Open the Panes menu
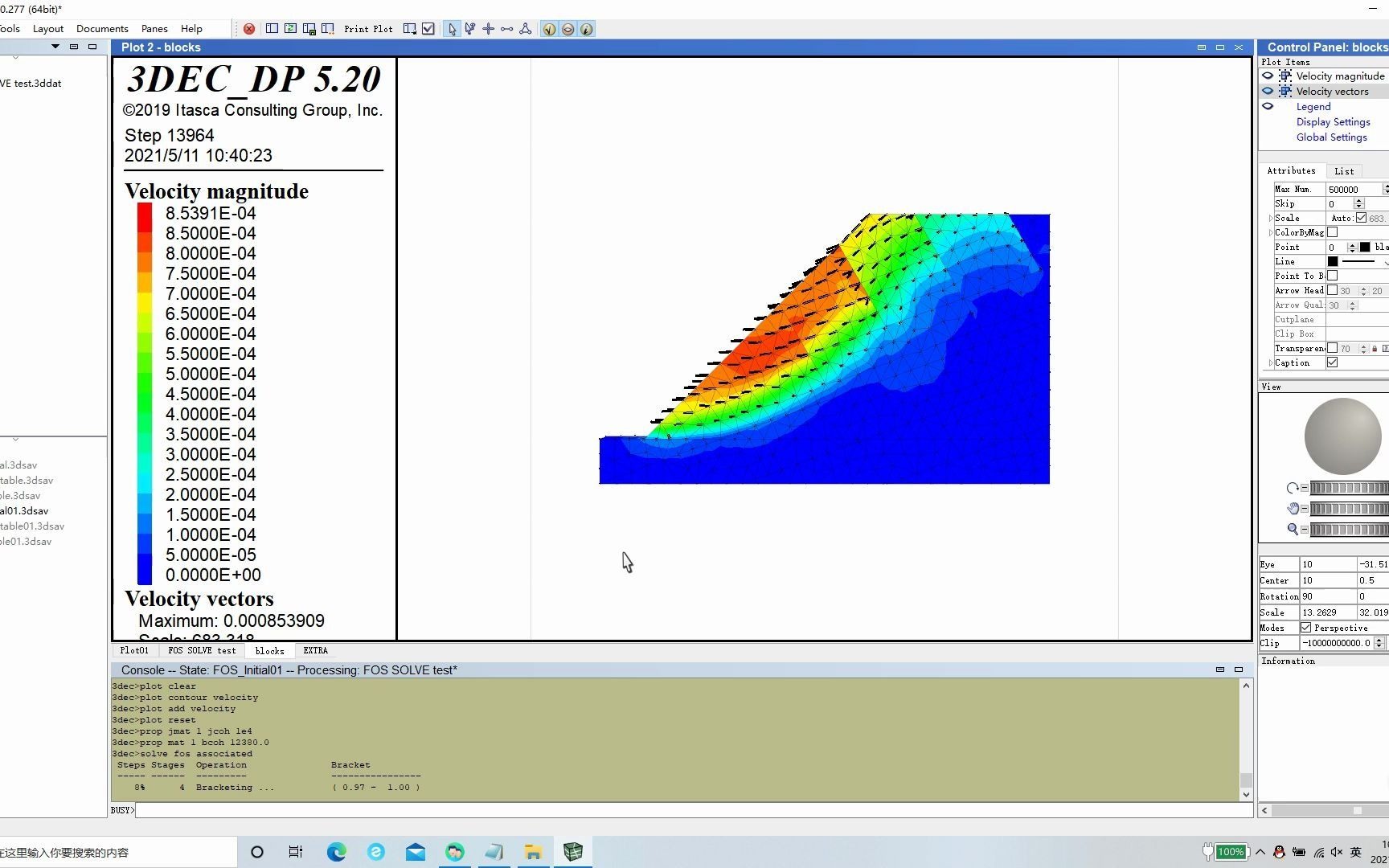Screen dimensions: 1389x868 (x=154, y=29)
